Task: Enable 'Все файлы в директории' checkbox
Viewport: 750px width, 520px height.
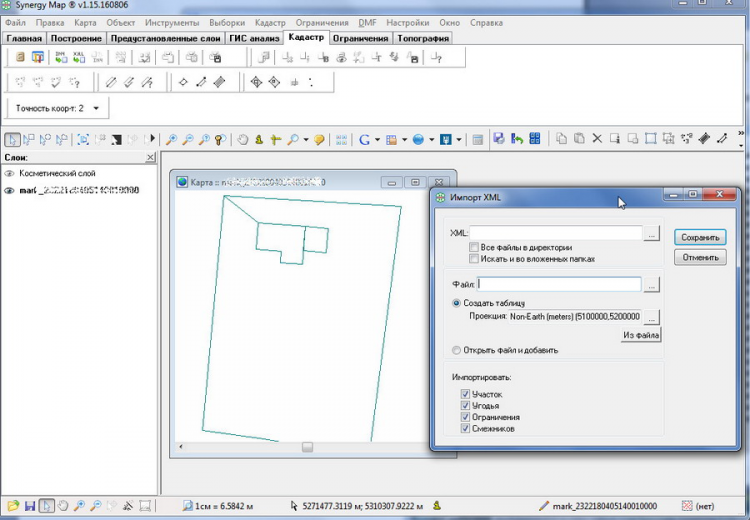Action: [474, 247]
